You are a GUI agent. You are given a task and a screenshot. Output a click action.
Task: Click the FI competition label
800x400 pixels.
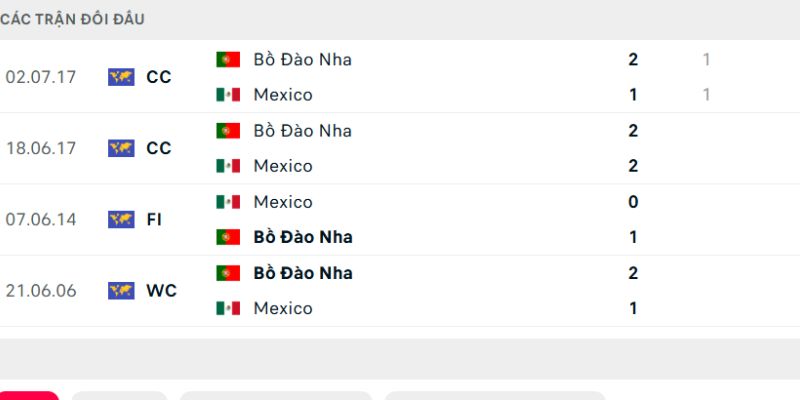coord(154,219)
